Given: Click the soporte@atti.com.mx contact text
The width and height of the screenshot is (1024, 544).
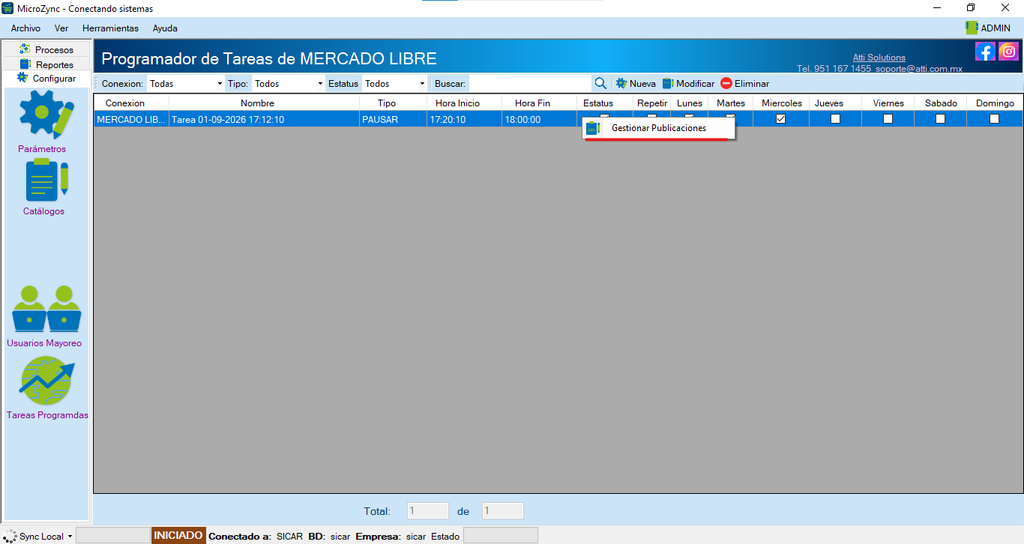Looking at the screenshot, I should tap(919, 69).
